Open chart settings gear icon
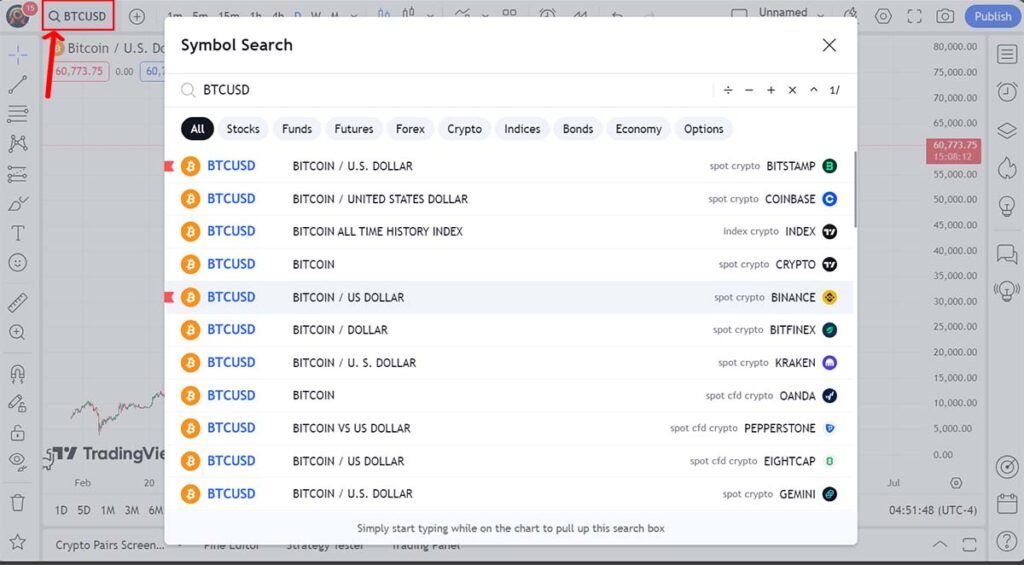 click(x=883, y=16)
